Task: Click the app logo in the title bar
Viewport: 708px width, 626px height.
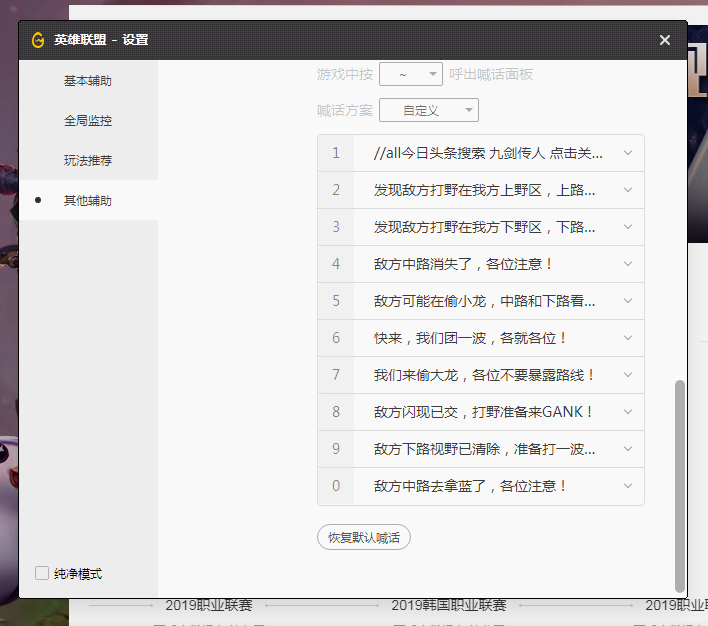Action: pyautogui.click(x=38, y=40)
